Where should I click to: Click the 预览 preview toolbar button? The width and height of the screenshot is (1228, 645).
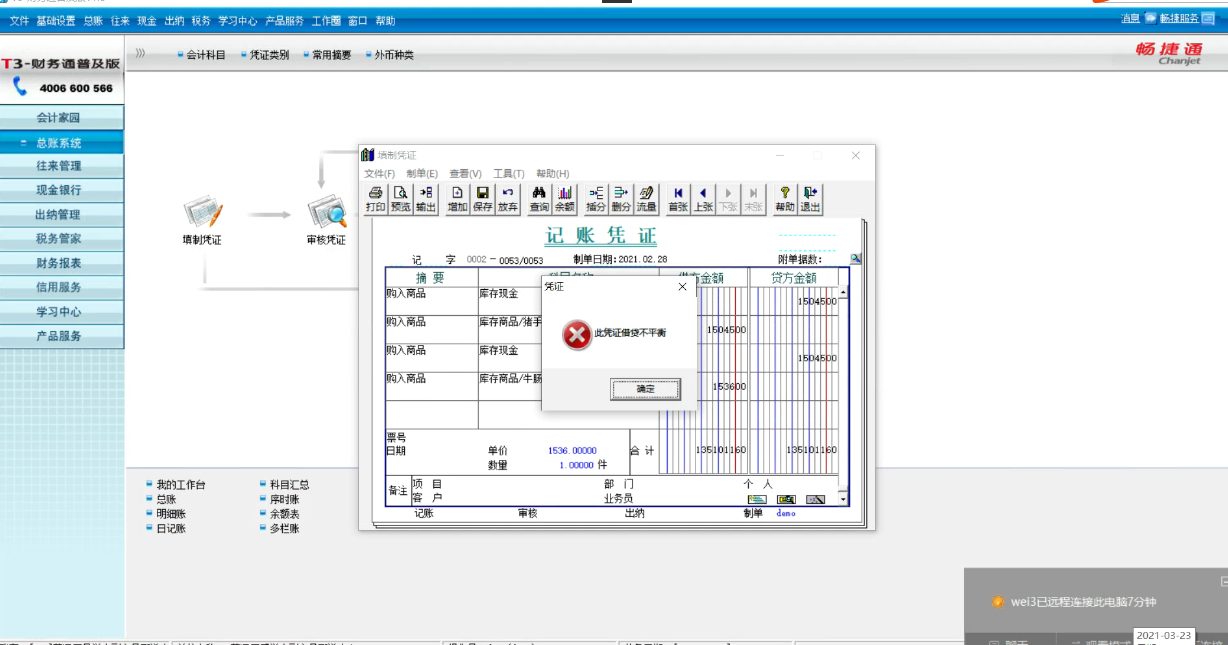pyautogui.click(x=401, y=199)
